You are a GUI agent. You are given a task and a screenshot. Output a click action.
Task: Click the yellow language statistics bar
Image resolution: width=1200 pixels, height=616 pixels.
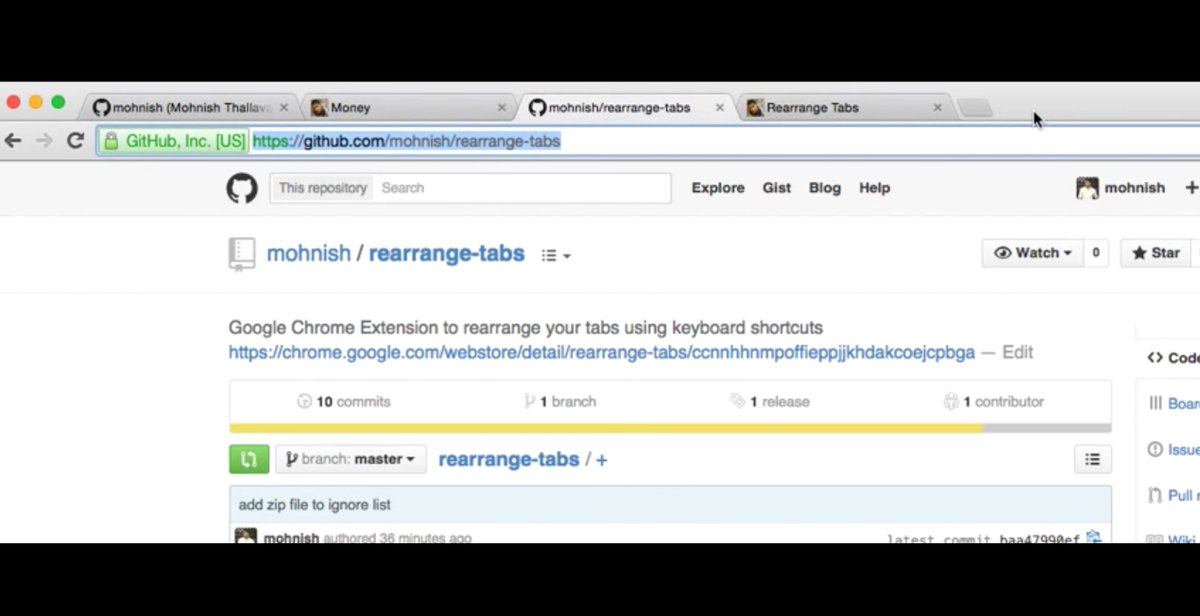point(606,428)
